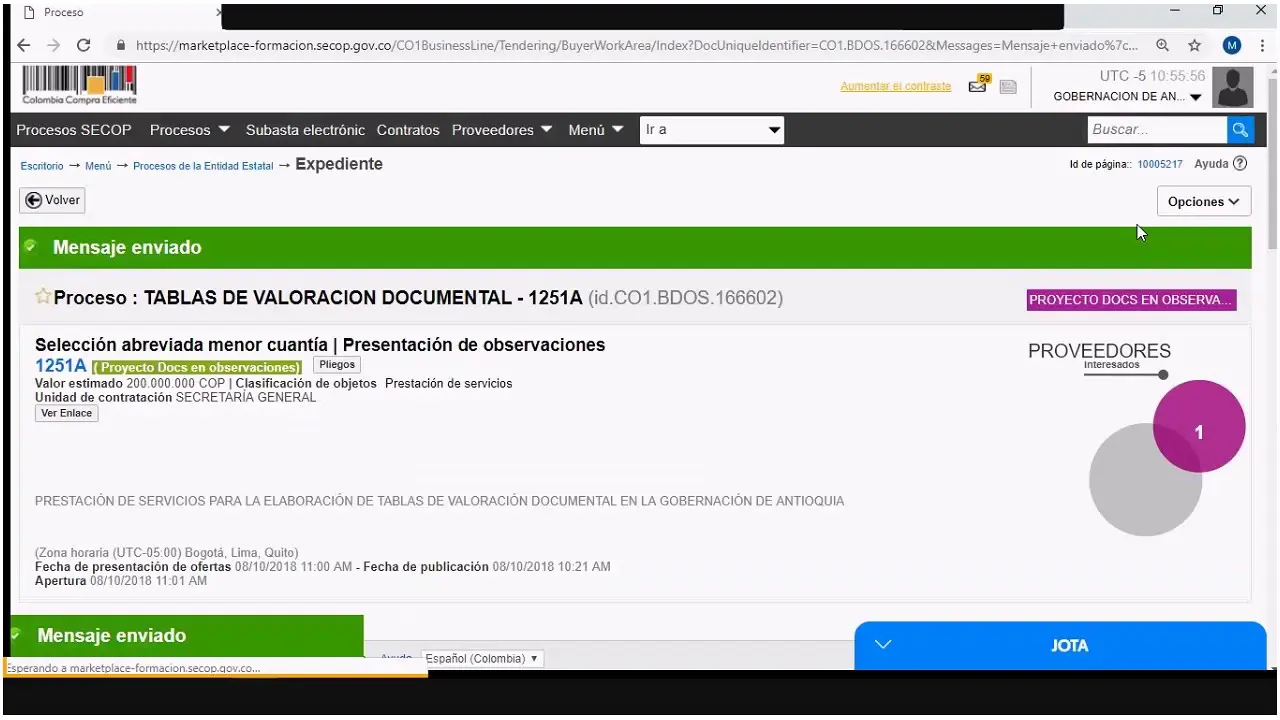Screen dimensions: 1280x720
Task: Open Contratos menu item
Action: click(x=408, y=130)
